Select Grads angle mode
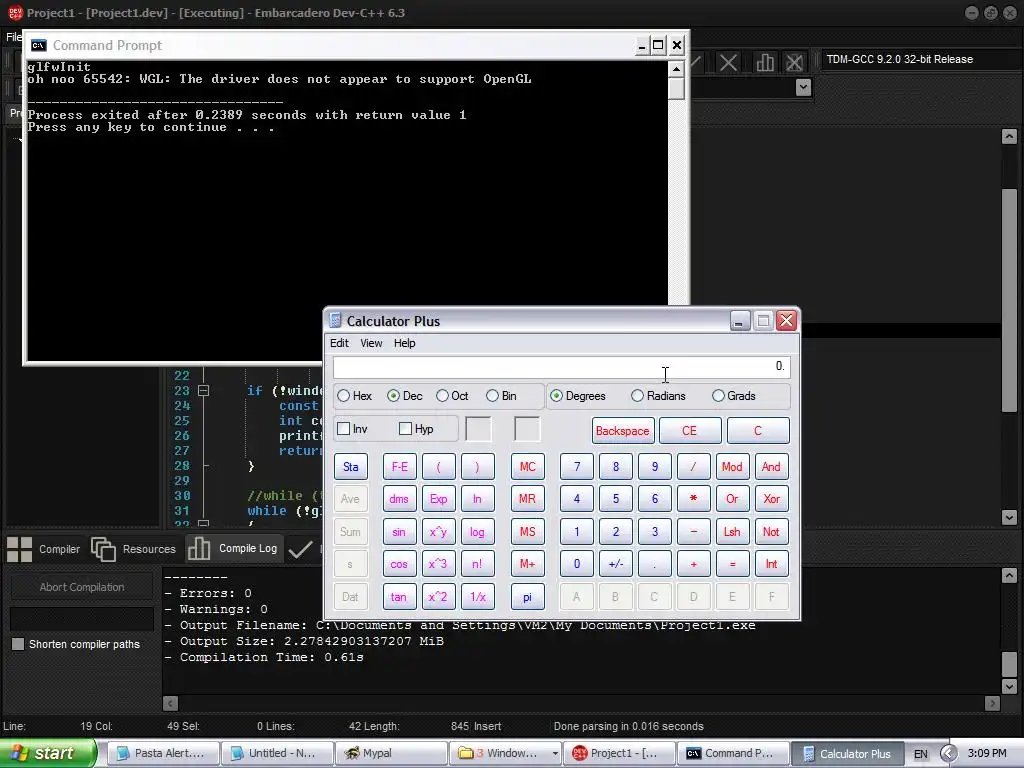The width and height of the screenshot is (1024, 768). pyautogui.click(x=718, y=396)
